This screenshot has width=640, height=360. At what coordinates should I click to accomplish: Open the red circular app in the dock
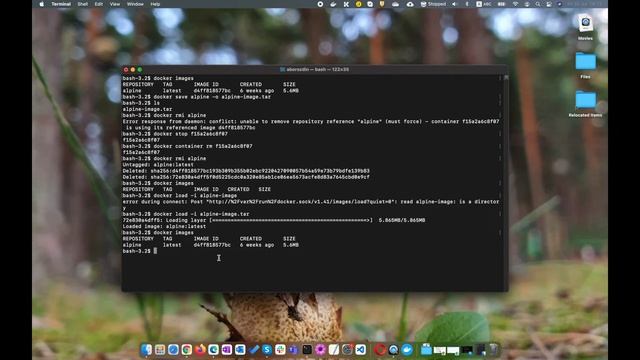pos(380,349)
